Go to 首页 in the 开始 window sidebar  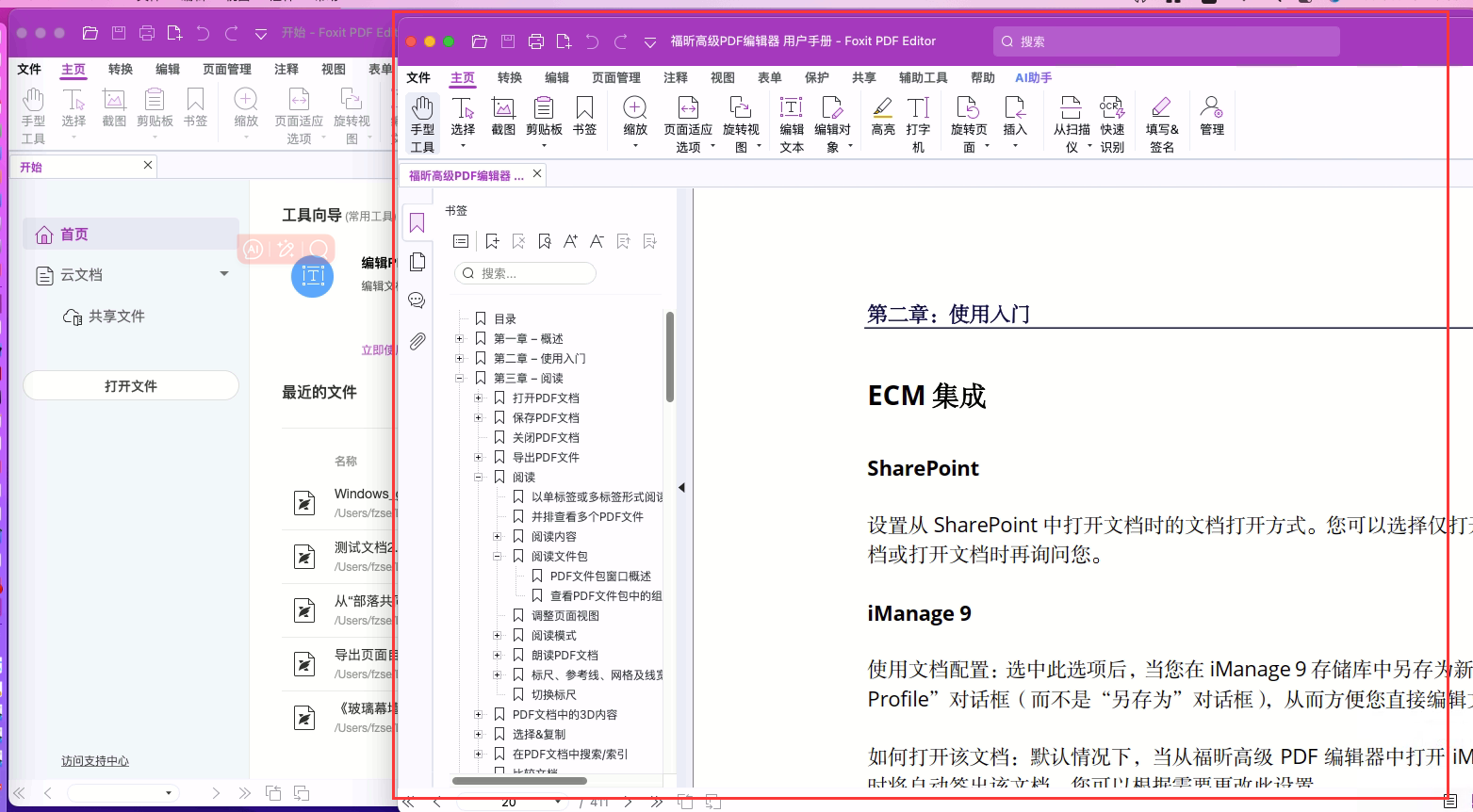[130, 235]
